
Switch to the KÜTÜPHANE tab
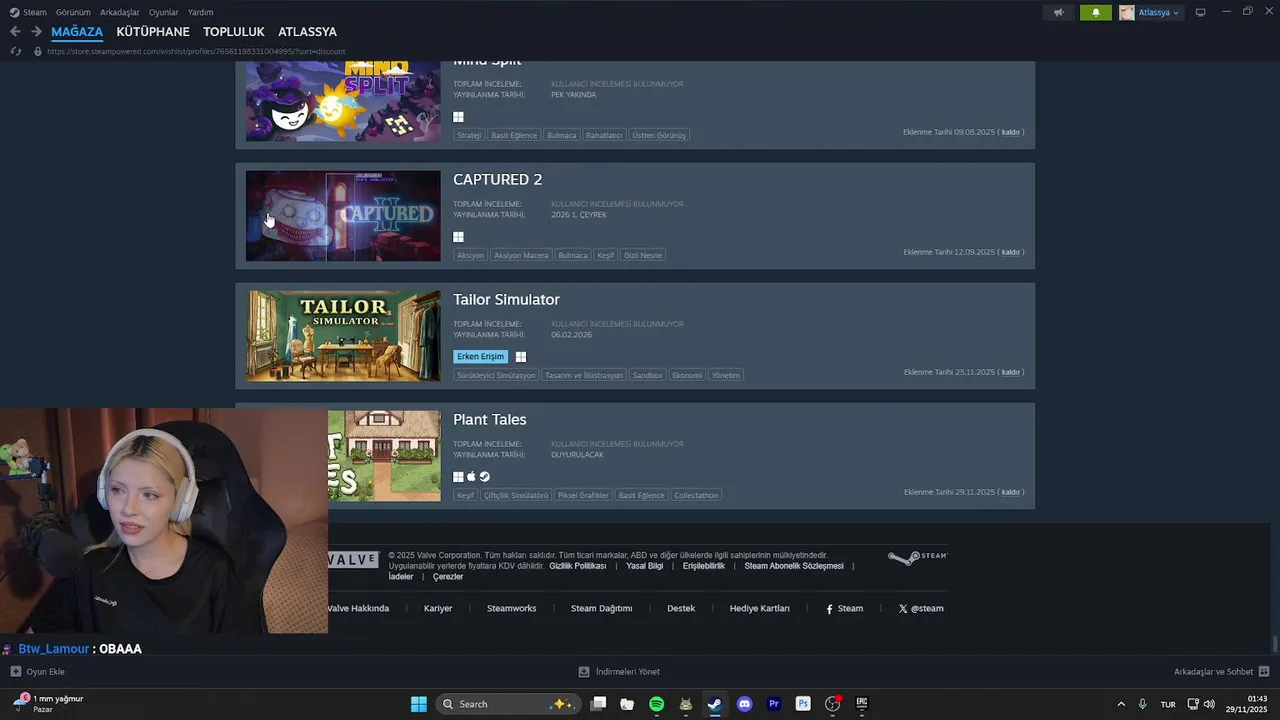153,32
